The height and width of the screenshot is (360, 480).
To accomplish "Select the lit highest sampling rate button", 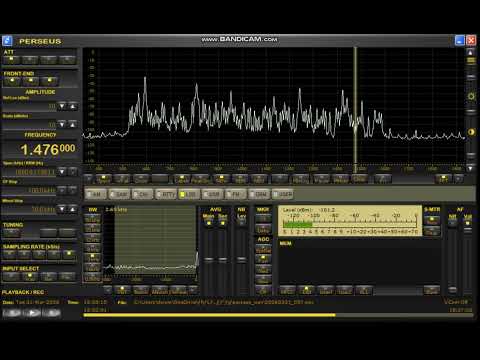I will (x=69, y=254).
